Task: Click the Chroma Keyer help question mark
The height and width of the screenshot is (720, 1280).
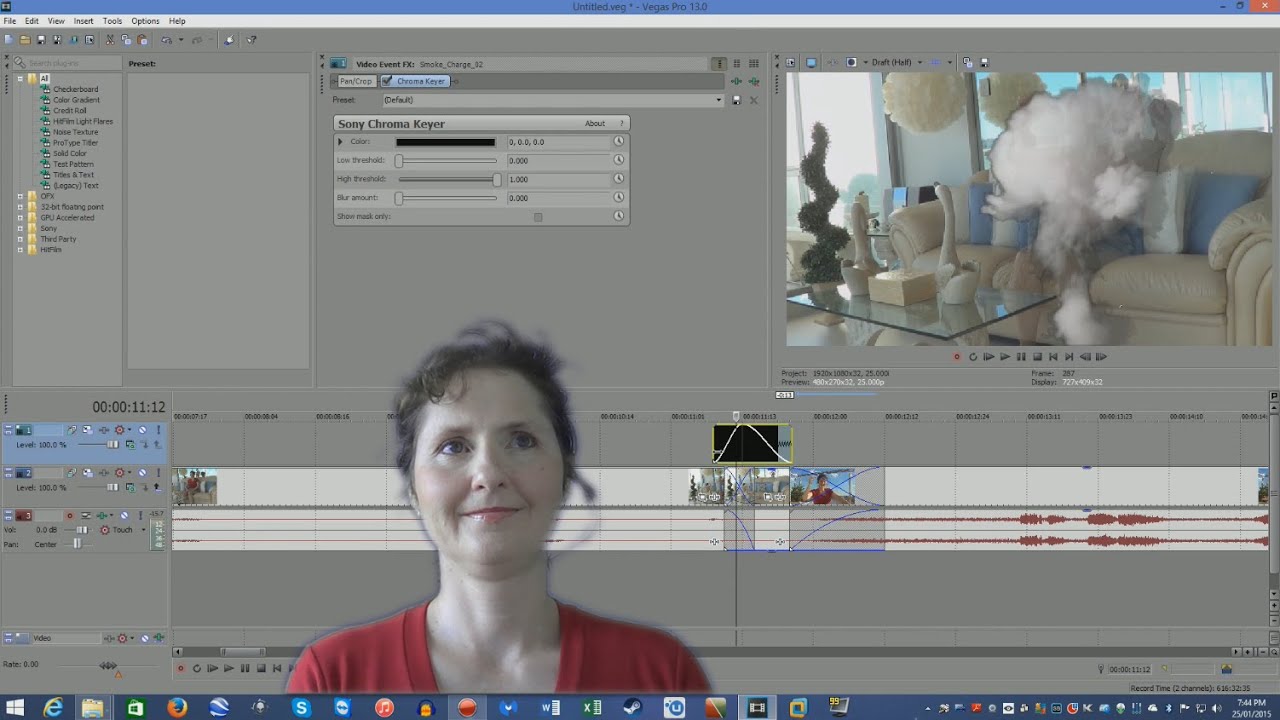Action: pos(621,123)
